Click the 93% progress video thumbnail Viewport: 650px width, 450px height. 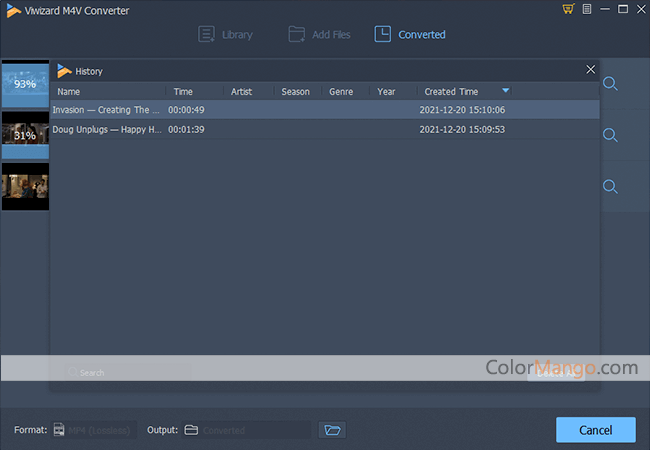(x=25, y=85)
